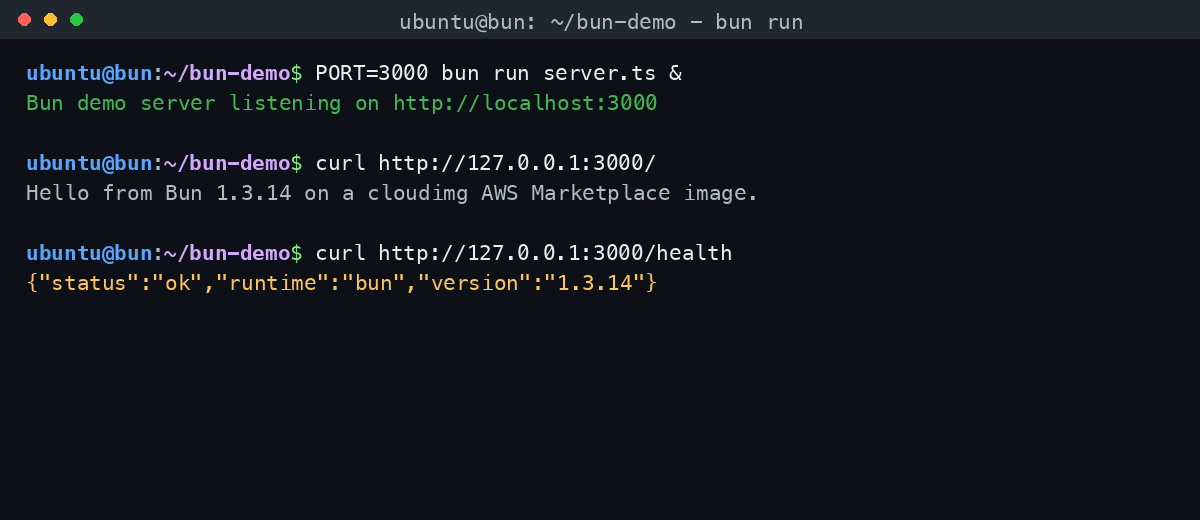Click the command 'PORT=3000 bun run server.ts &'
1200x520 pixels.
coord(499,73)
